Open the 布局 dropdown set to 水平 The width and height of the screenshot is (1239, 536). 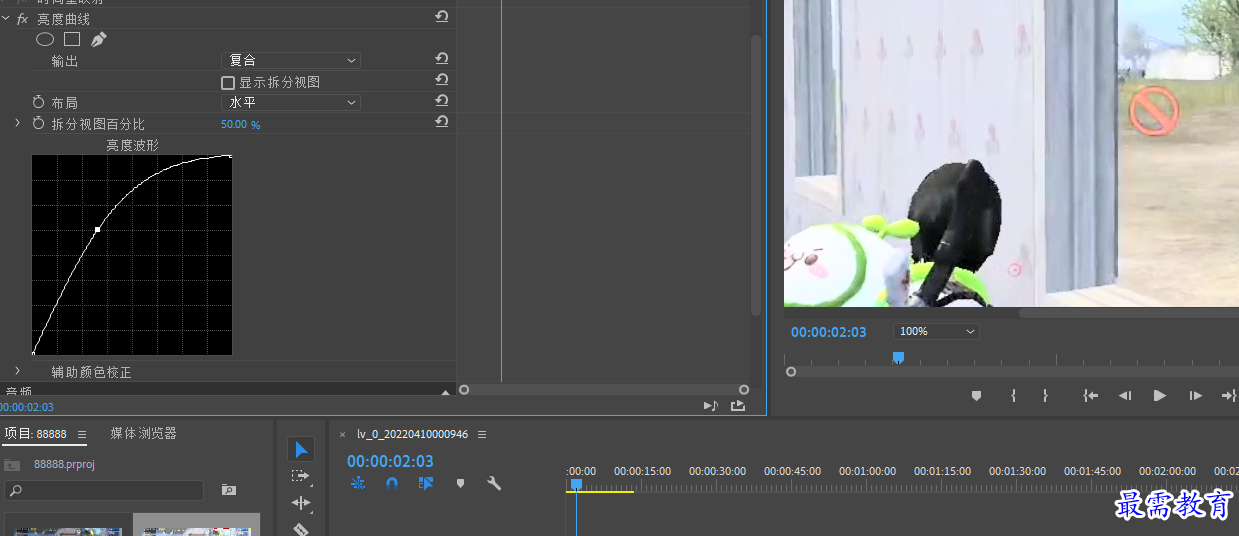pos(290,102)
